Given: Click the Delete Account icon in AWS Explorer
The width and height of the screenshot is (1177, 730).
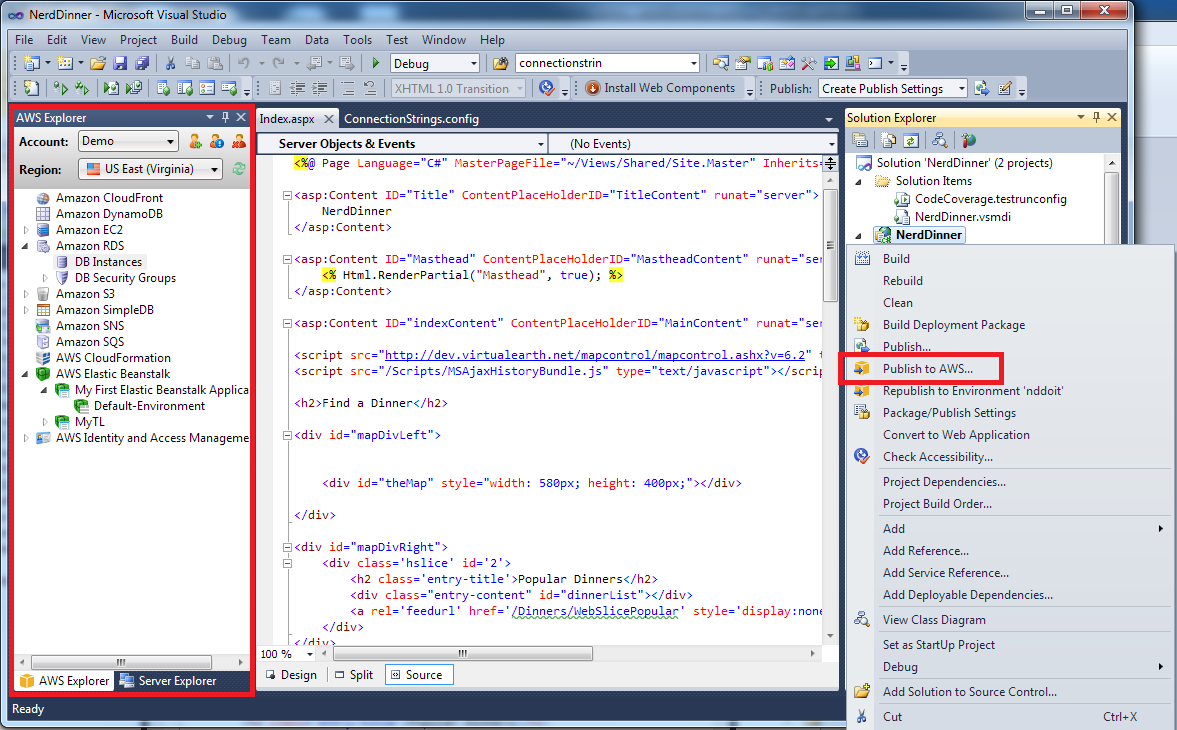Looking at the screenshot, I should (x=239, y=142).
